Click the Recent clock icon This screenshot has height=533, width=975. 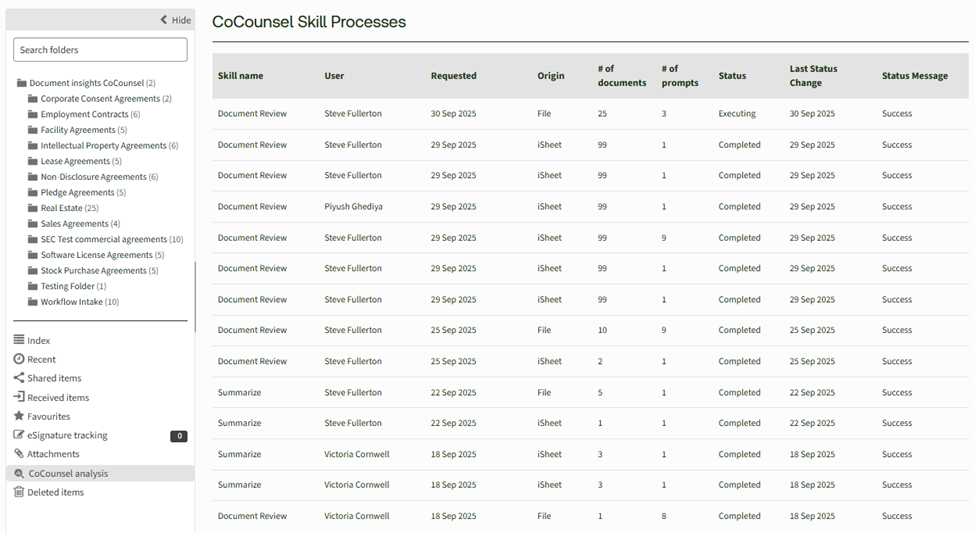point(19,359)
